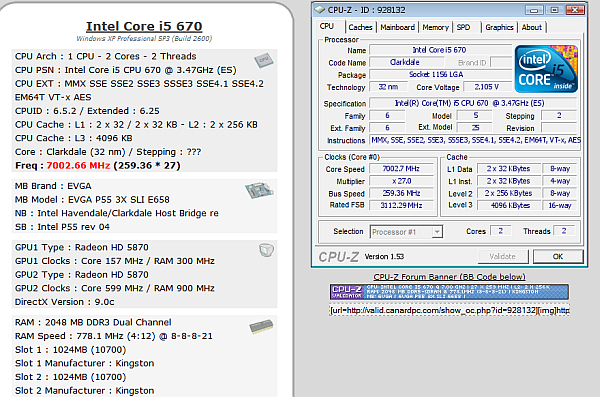600x397 pixels.
Task: Select the CPU tab
Action: (x=327, y=26)
